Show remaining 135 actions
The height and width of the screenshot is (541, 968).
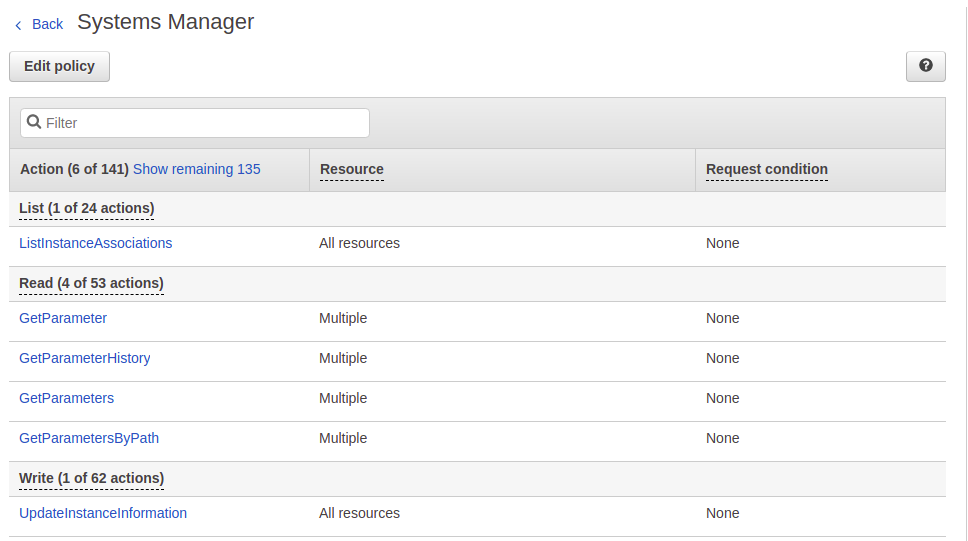pos(196,169)
